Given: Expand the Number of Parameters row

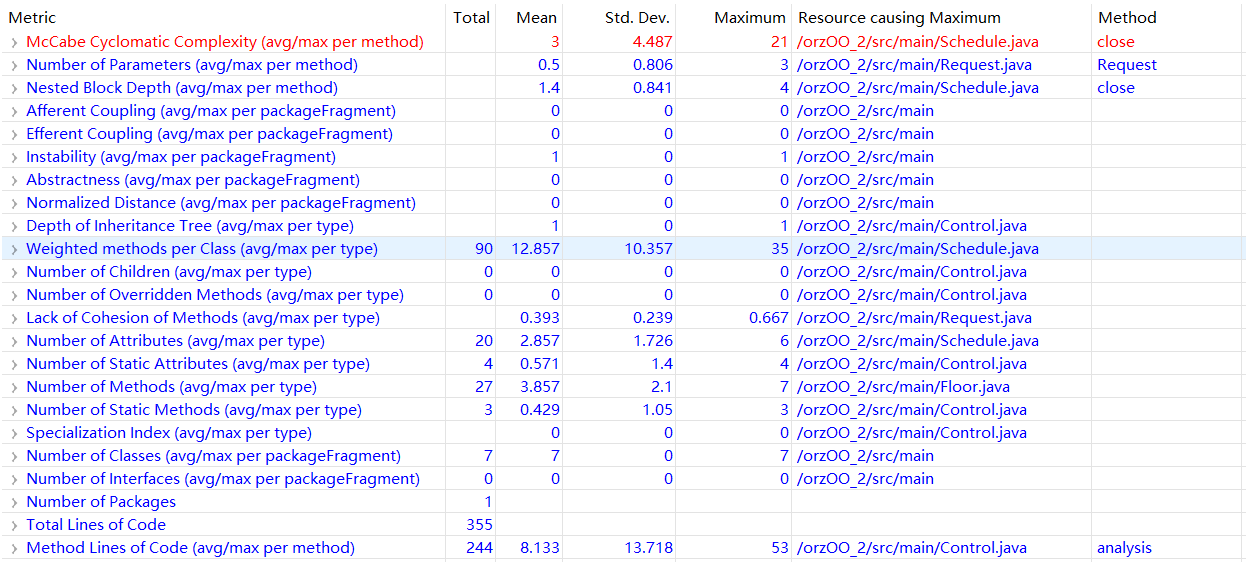Looking at the screenshot, I should click(x=14, y=65).
